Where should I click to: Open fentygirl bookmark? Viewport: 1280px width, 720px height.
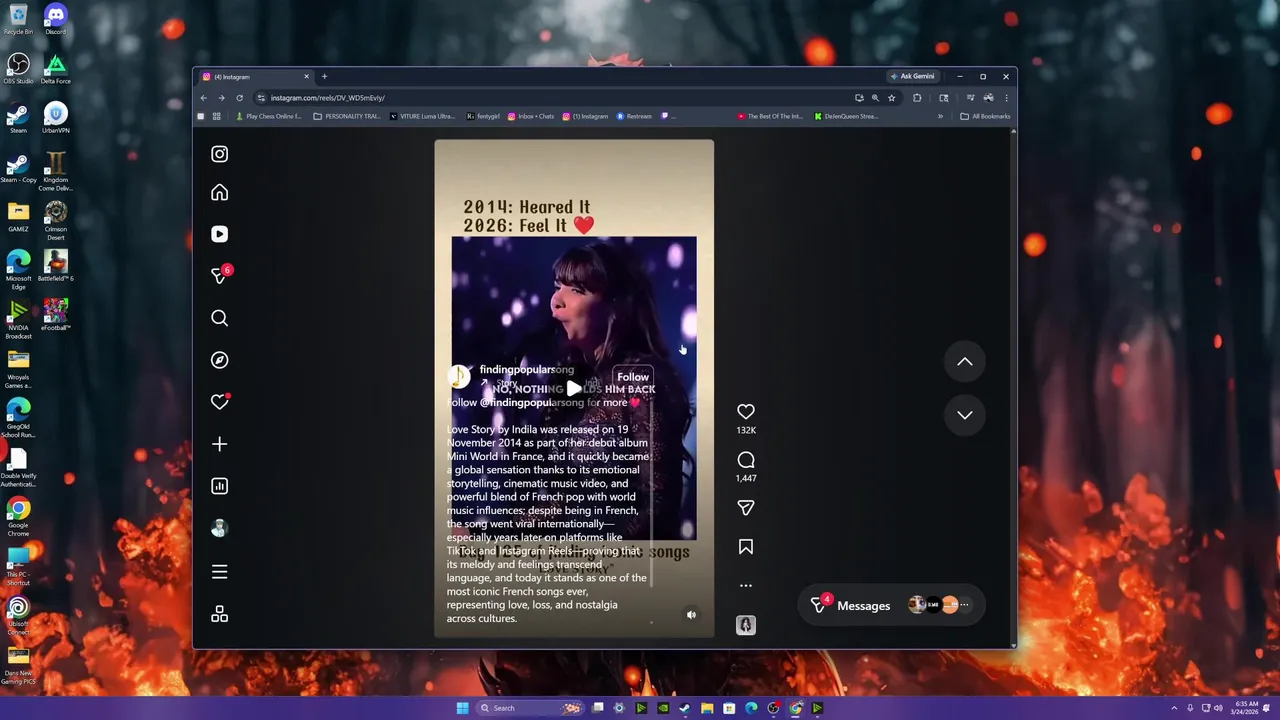click(x=483, y=116)
